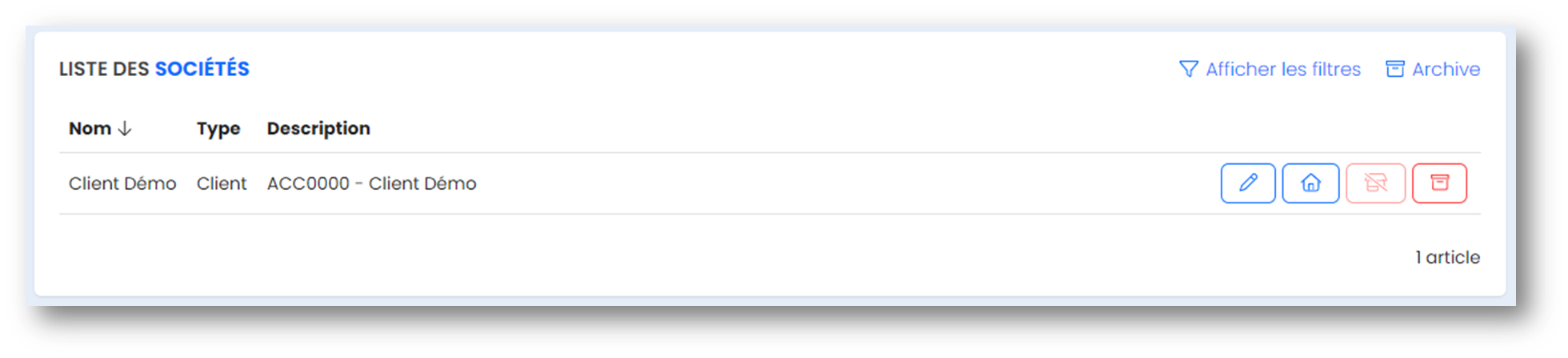Toggle the sort arrow beside Nom
The image size is (1568, 358).
pos(125,128)
